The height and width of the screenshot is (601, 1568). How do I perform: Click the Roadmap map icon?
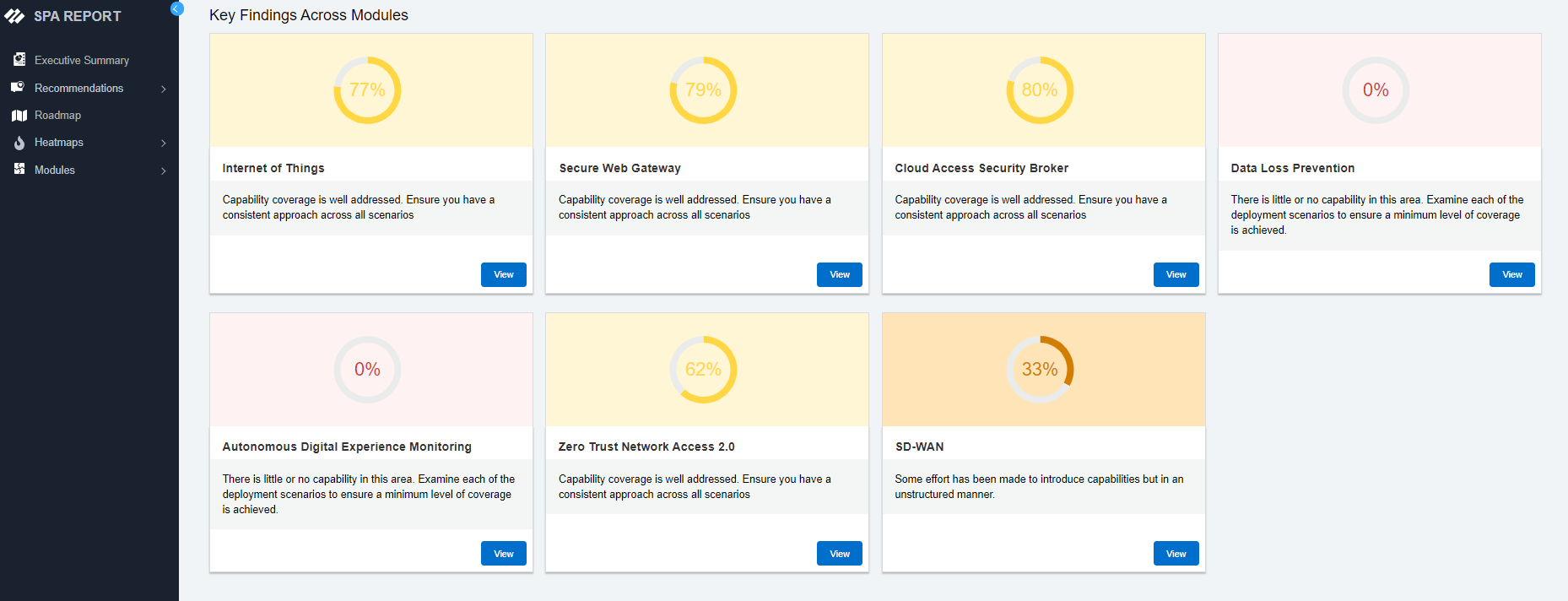pos(19,116)
